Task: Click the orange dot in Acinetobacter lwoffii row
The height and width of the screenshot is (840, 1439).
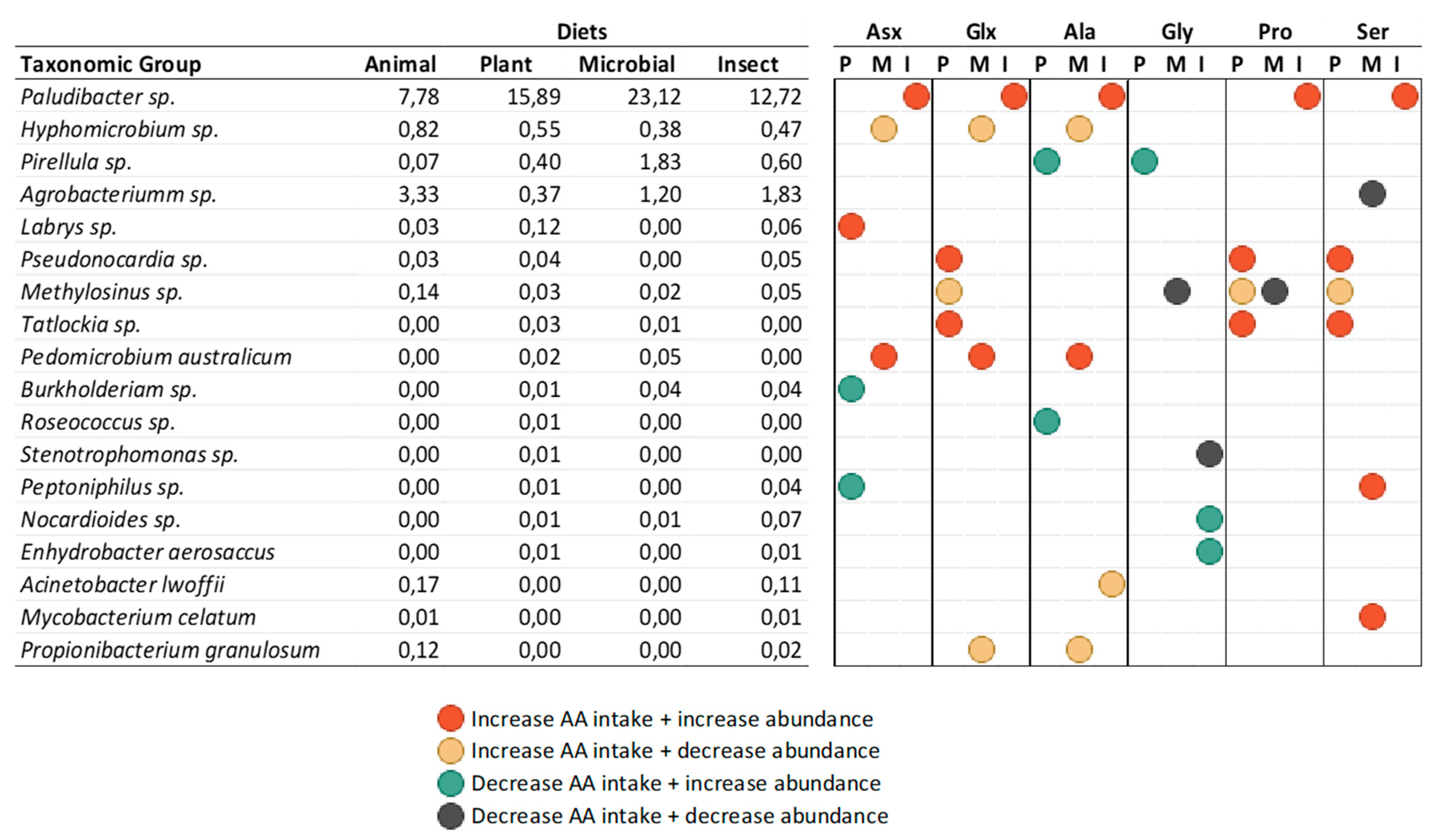Action: (1111, 584)
